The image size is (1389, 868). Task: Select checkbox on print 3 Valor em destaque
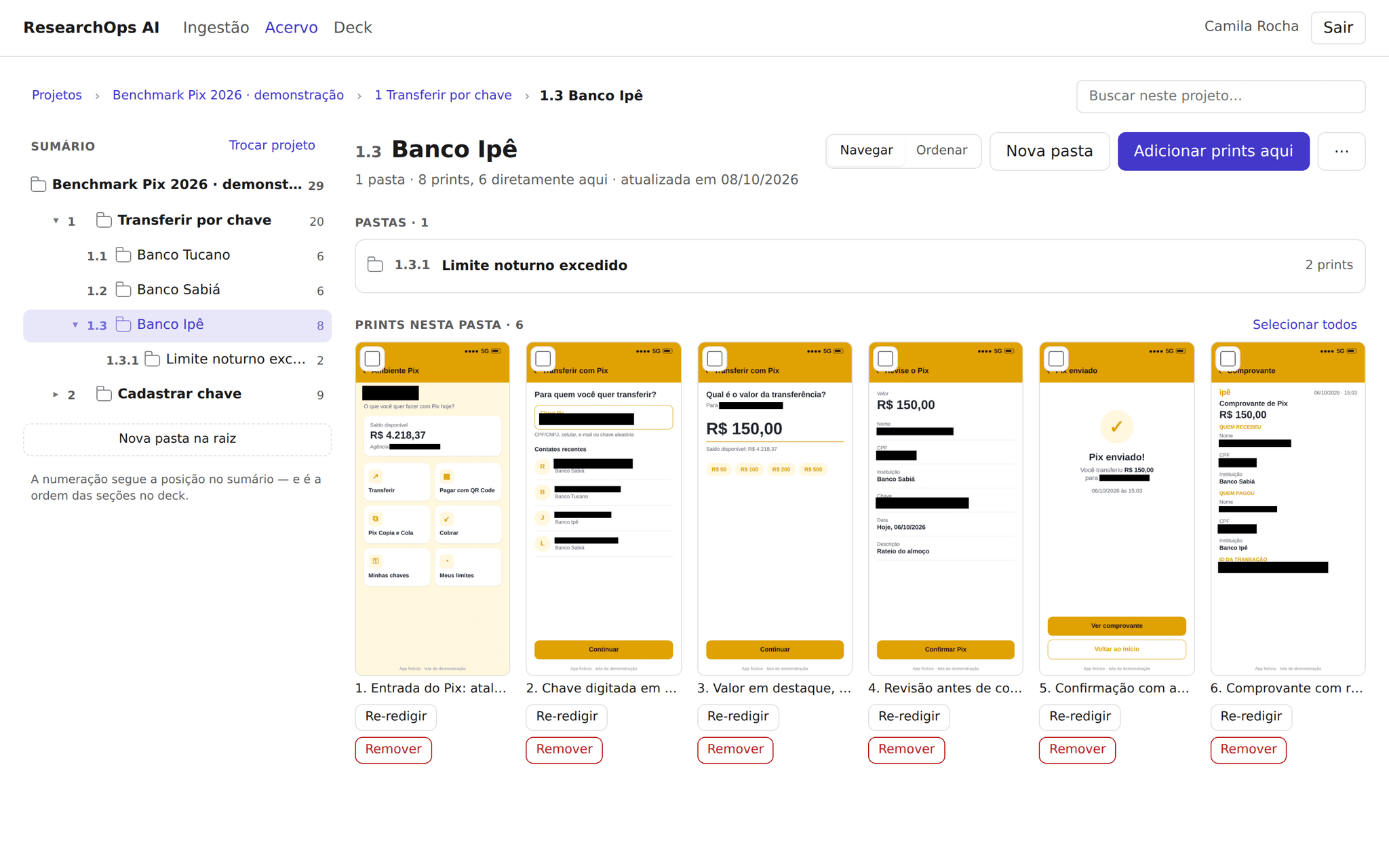point(715,358)
